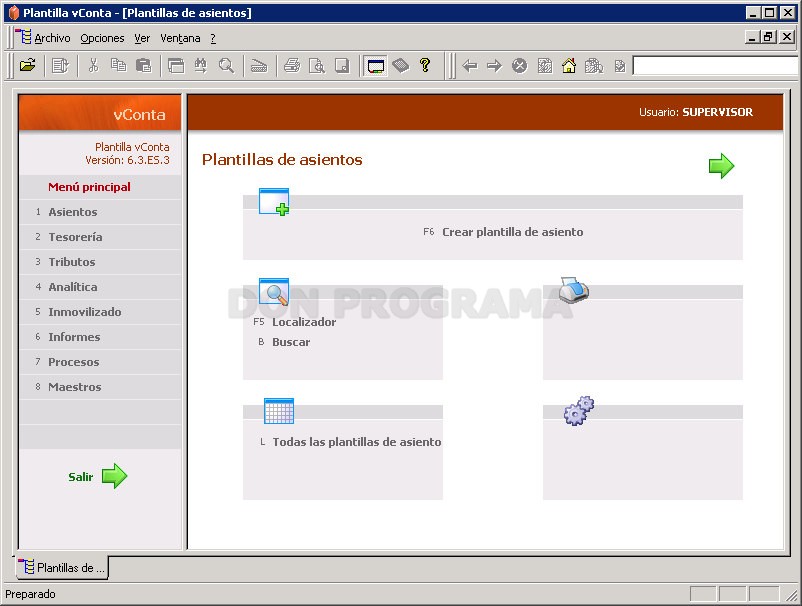Click the stop navigation toolbar icon
This screenshot has width=802, height=606.
(520, 66)
